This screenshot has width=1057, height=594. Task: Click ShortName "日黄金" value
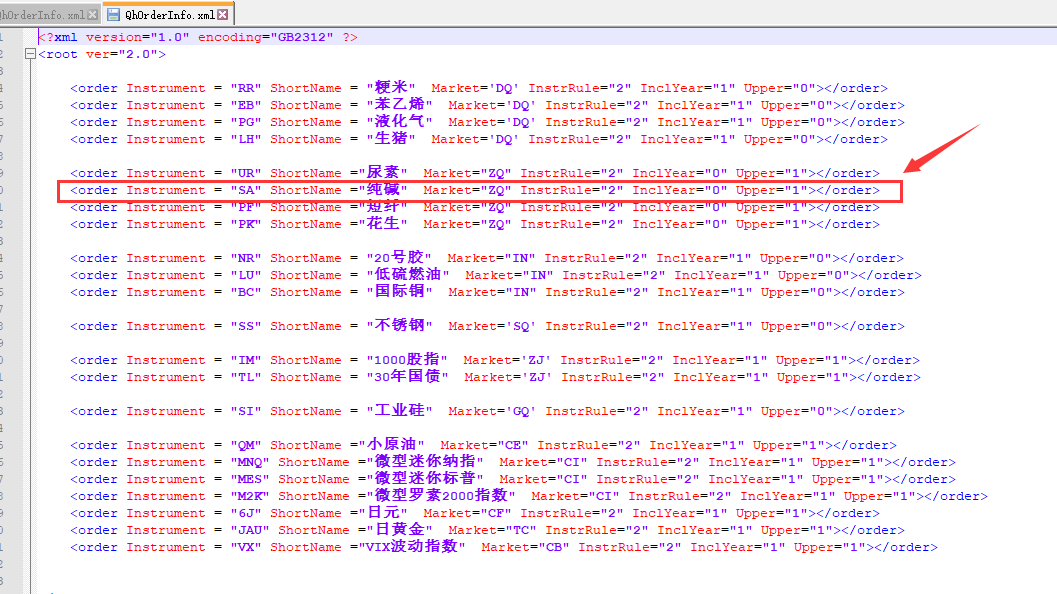coord(399,529)
